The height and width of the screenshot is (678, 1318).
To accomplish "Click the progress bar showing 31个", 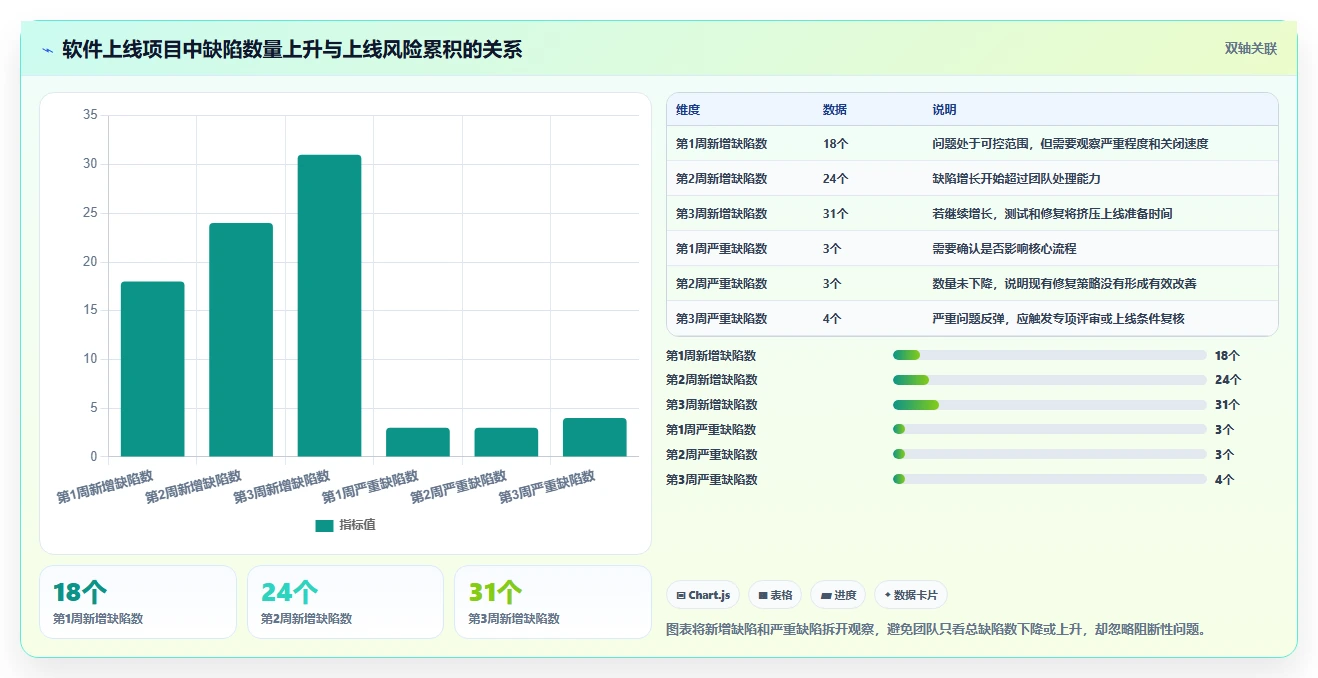I will pyautogui.click(x=1050, y=405).
